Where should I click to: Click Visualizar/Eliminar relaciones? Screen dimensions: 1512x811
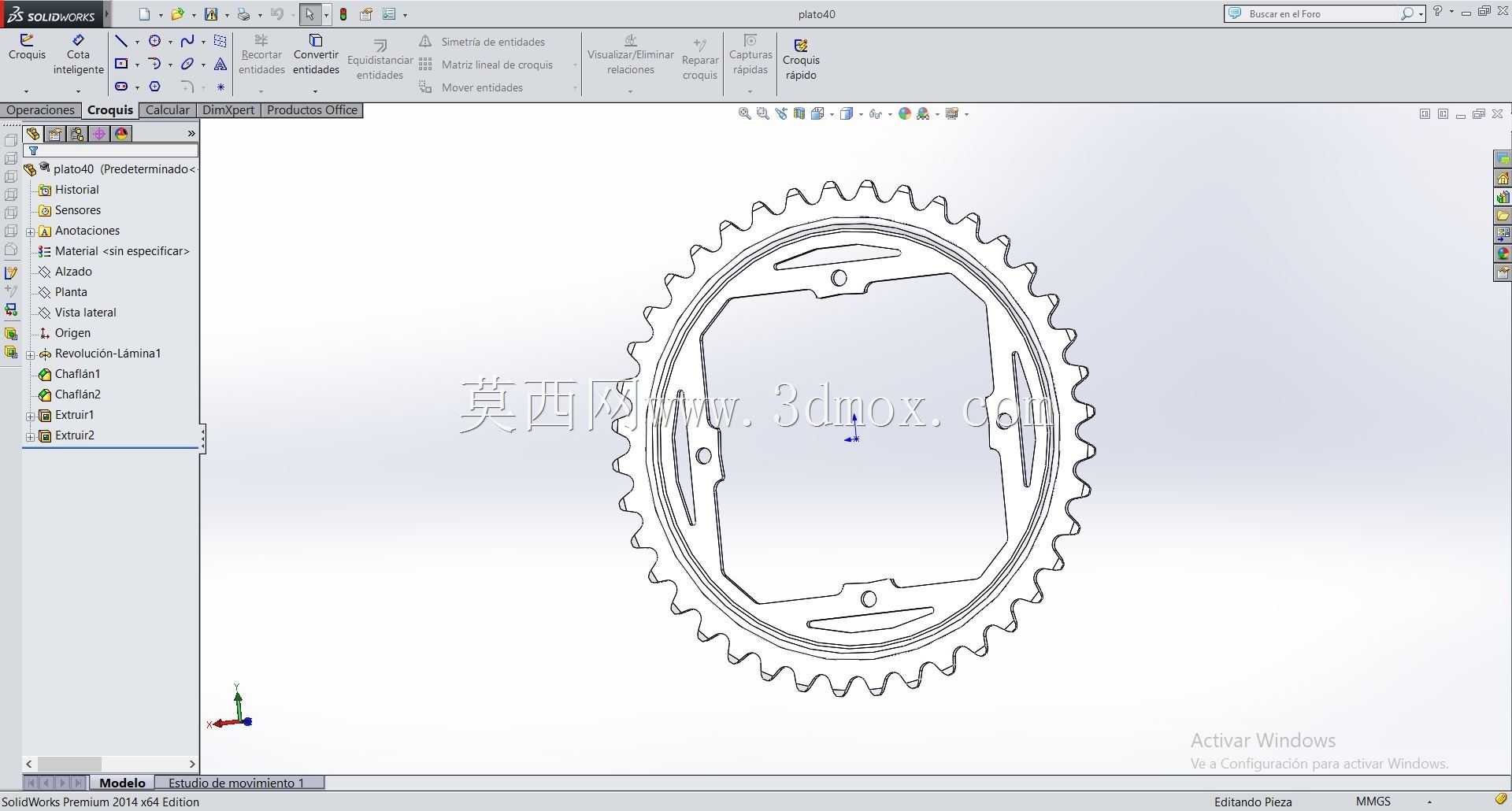point(631,54)
